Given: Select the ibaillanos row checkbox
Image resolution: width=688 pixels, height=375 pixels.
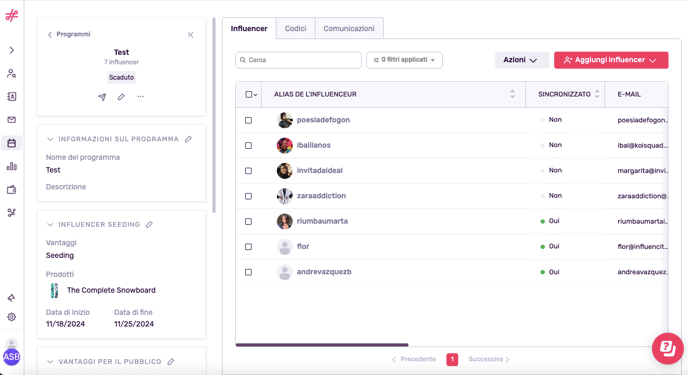Looking at the screenshot, I should coord(248,146).
